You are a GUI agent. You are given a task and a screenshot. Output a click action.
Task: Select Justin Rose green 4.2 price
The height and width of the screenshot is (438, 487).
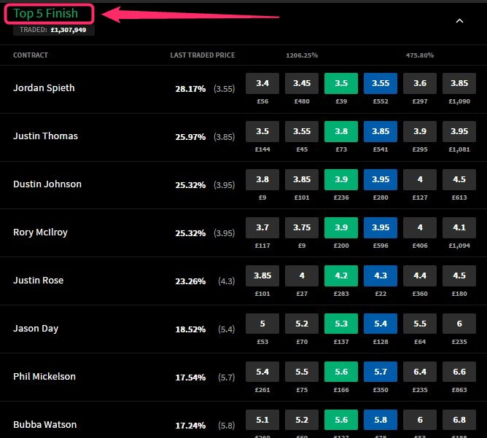[341, 276]
